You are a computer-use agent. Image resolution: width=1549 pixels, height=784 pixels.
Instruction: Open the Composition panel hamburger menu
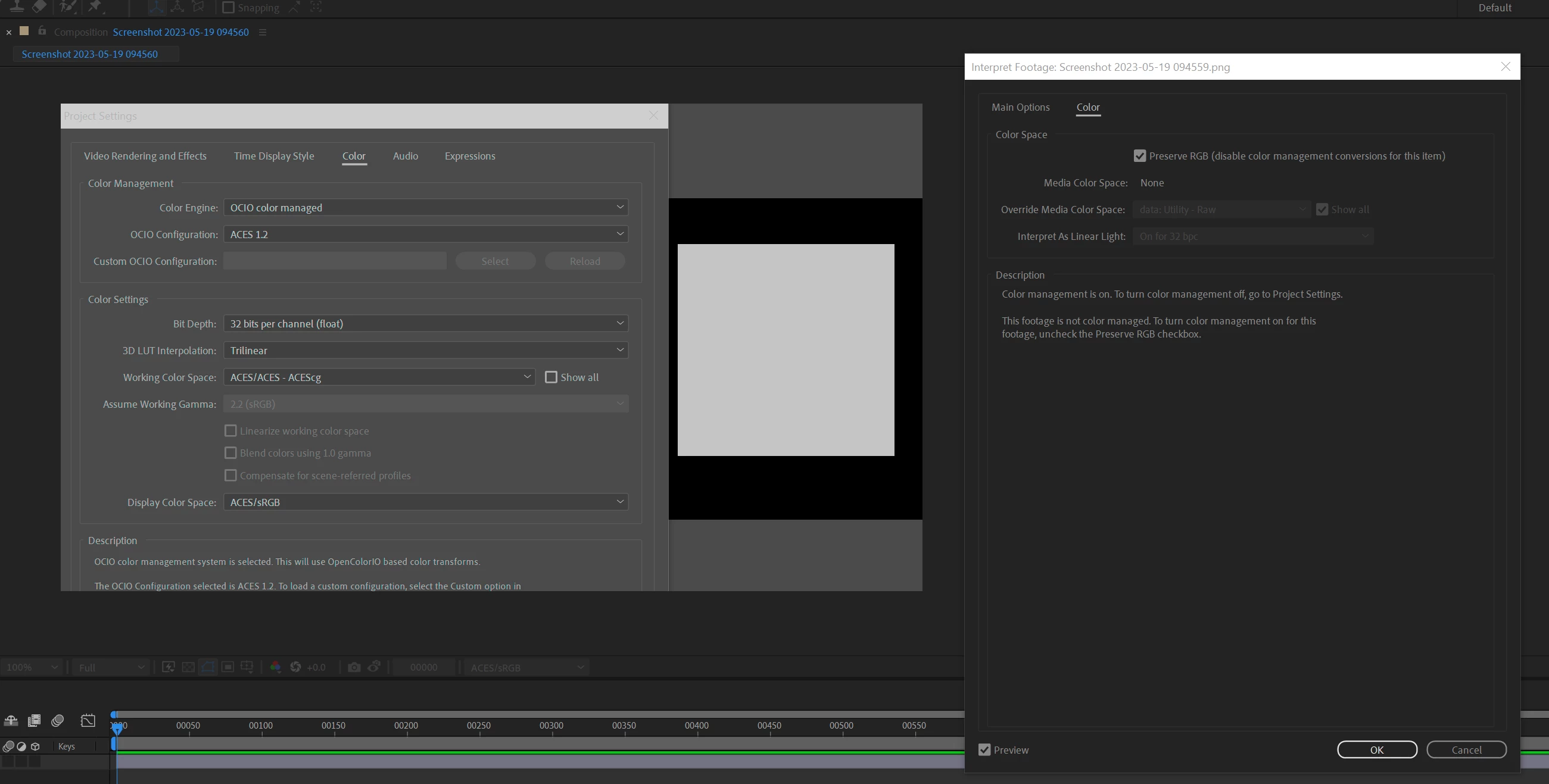(262, 33)
